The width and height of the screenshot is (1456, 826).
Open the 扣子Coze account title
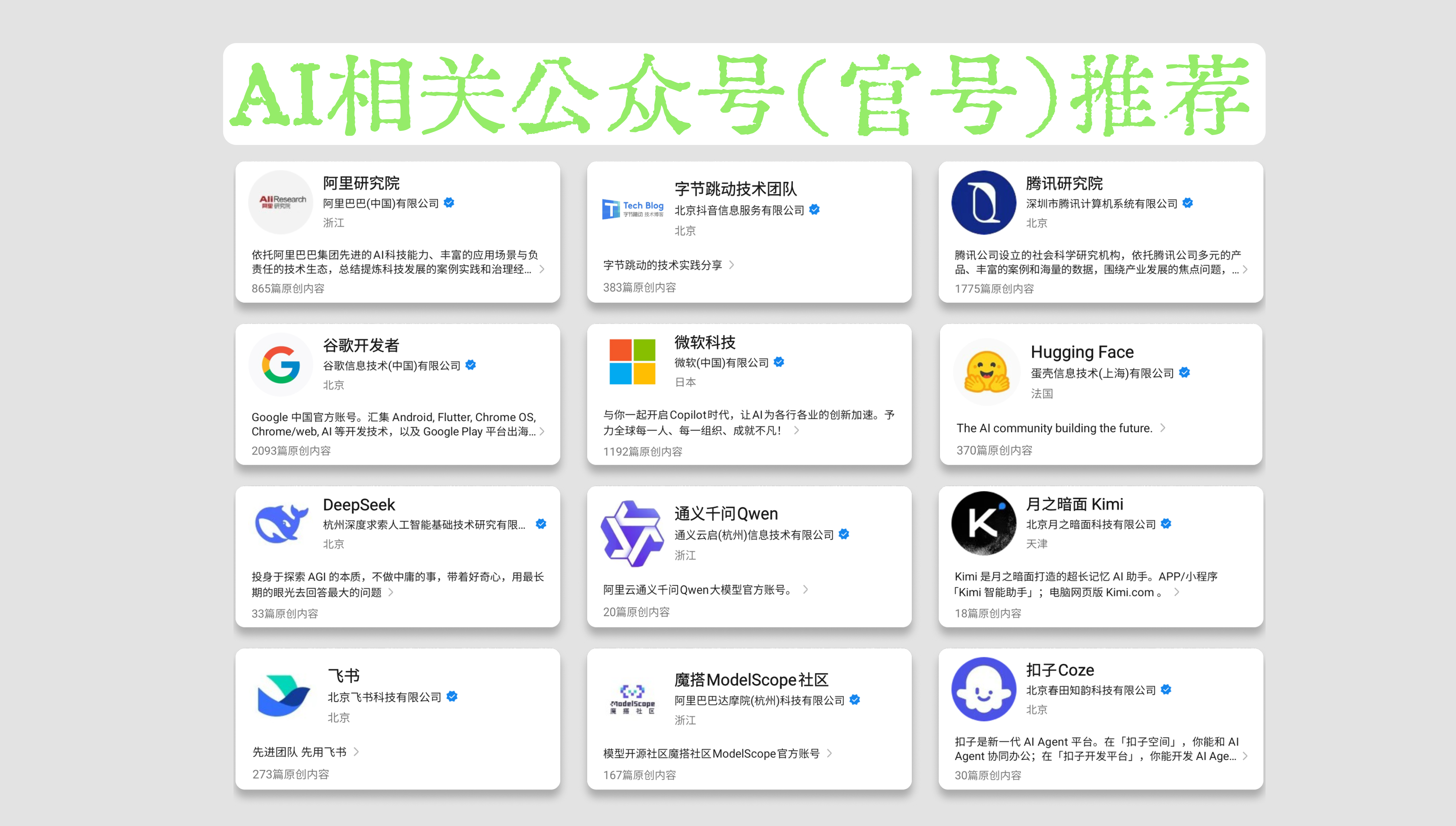[x=1060, y=670]
